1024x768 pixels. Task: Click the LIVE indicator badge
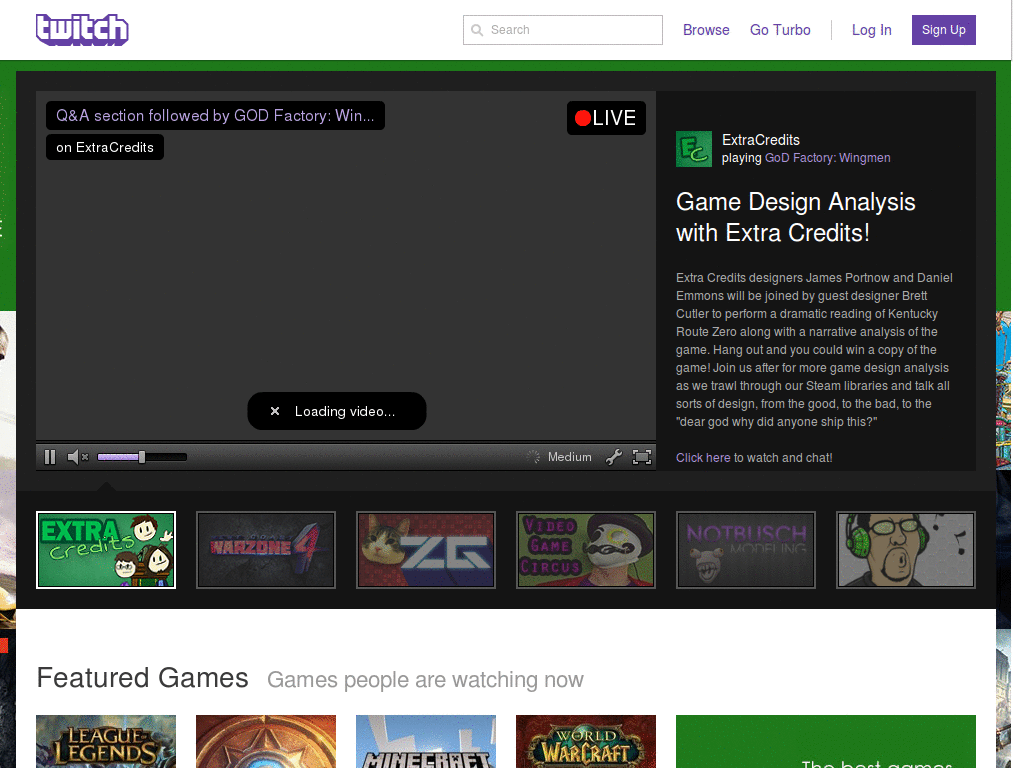(x=606, y=118)
